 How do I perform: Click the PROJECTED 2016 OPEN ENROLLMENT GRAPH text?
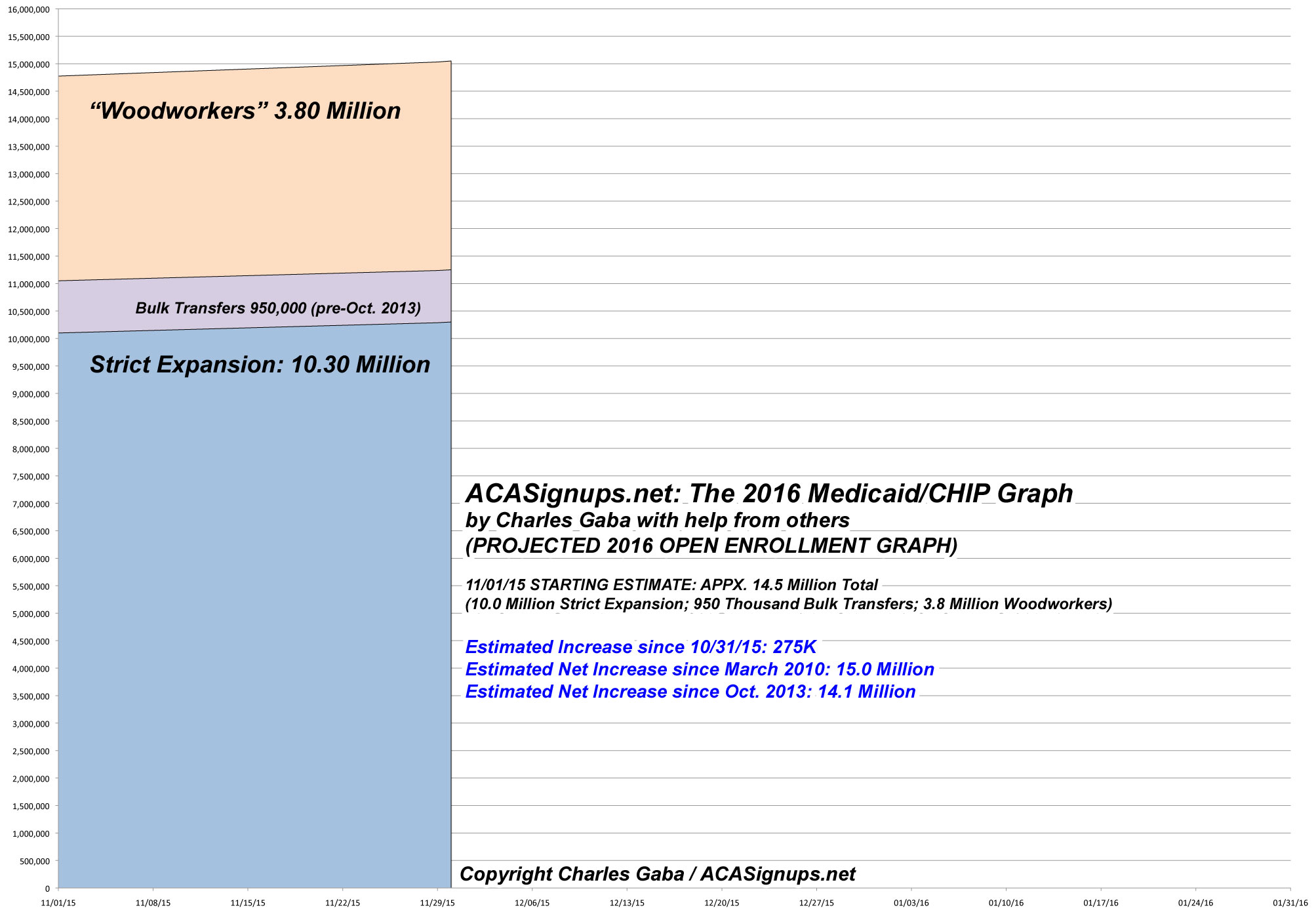(x=711, y=546)
